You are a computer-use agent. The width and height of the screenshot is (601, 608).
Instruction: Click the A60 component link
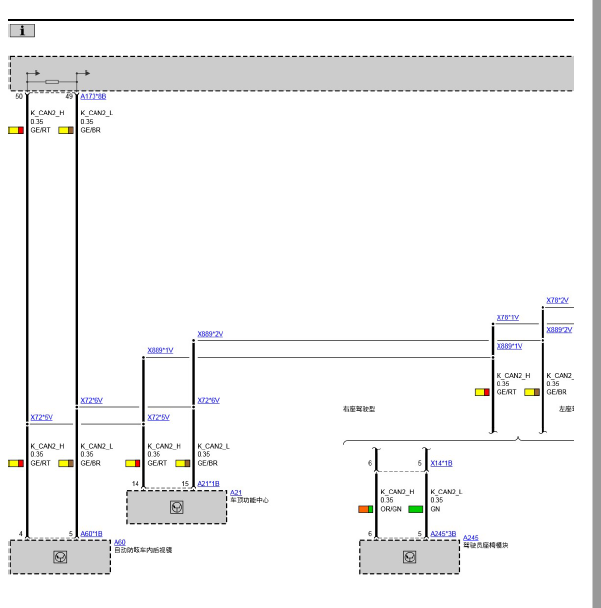pos(120,542)
